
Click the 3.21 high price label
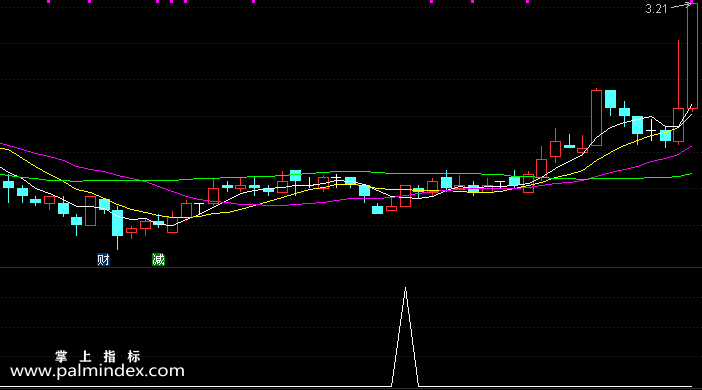(x=656, y=9)
